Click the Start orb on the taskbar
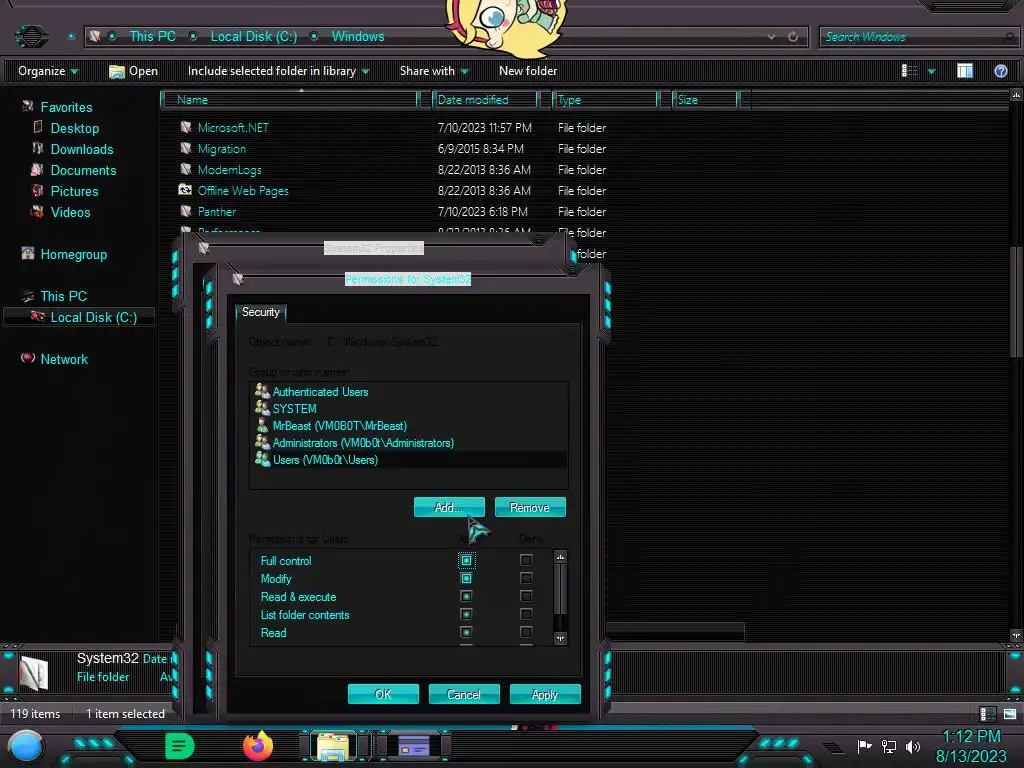This screenshot has width=1024, height=768. [26, 746]
